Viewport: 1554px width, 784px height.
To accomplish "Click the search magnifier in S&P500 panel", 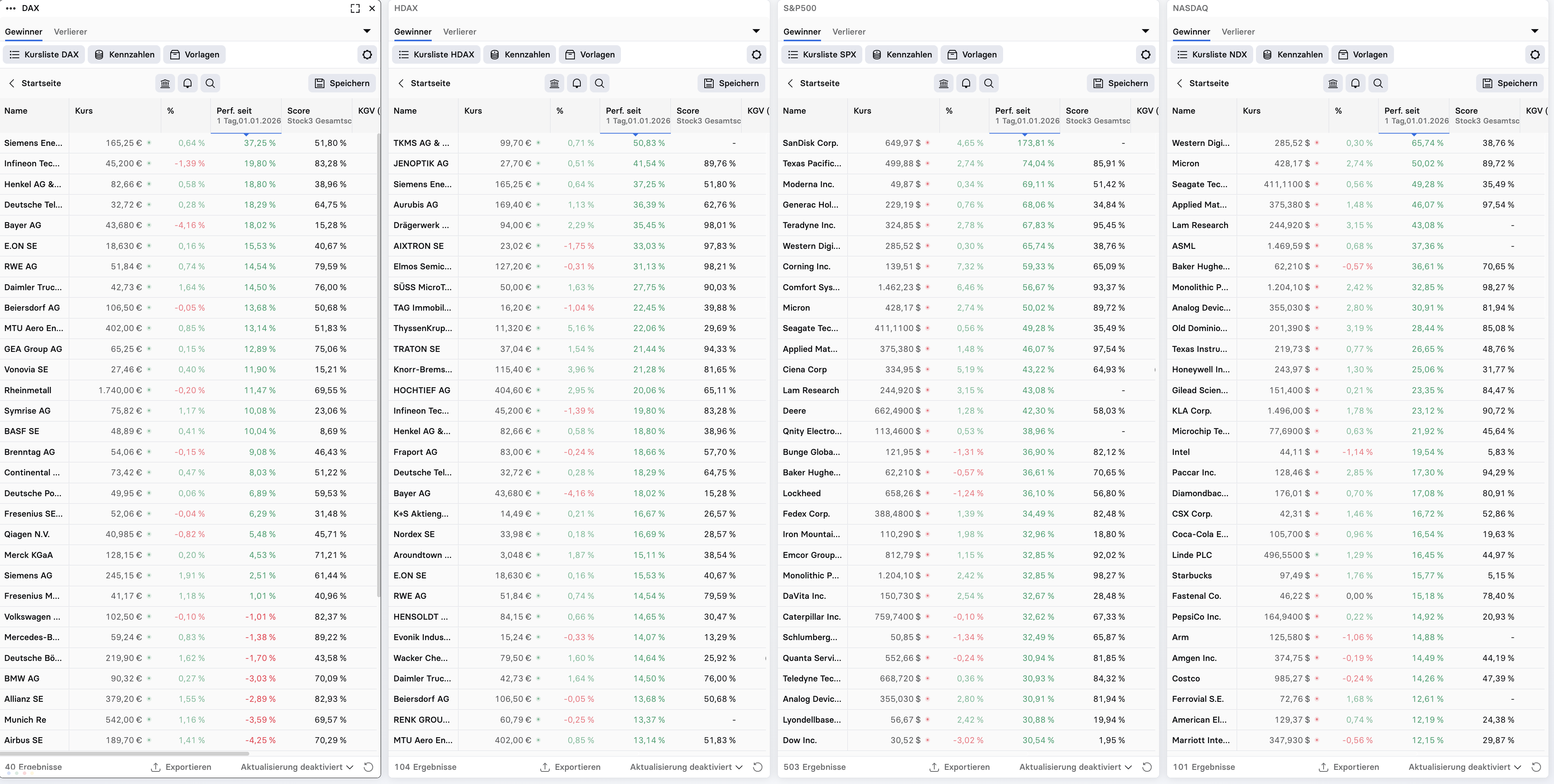I will pyautogui.click(x=988, y=83).
